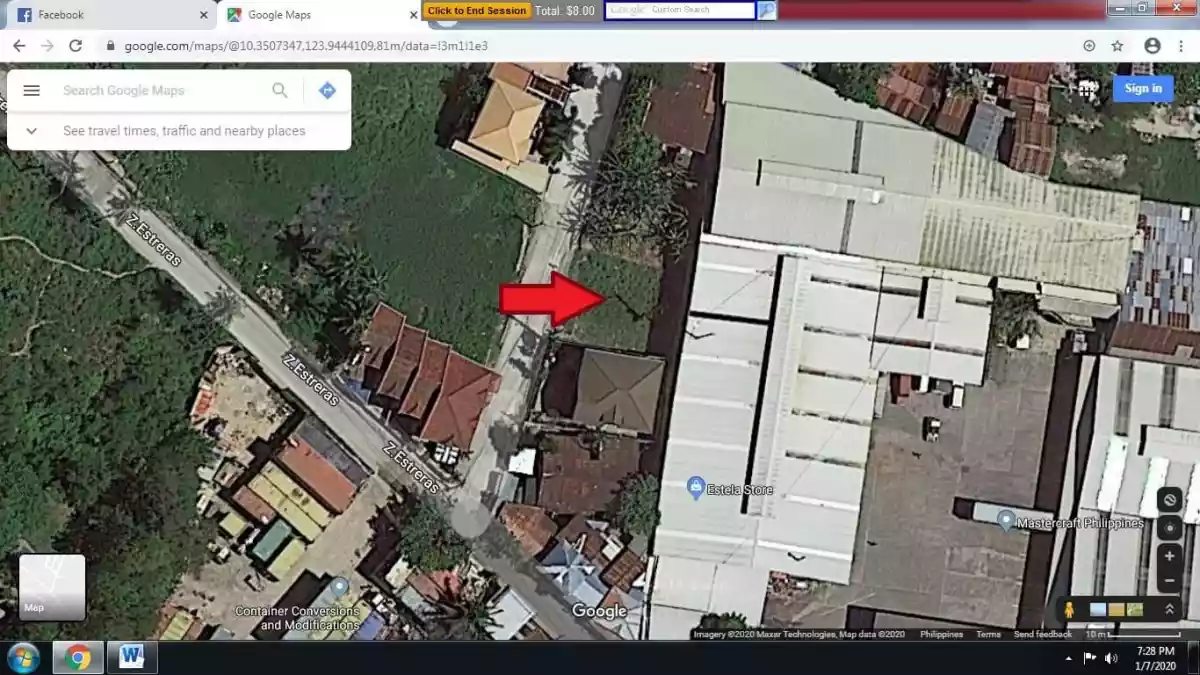Open the Google apps grid icon
1200x675 pixels.
point(1087,89)
